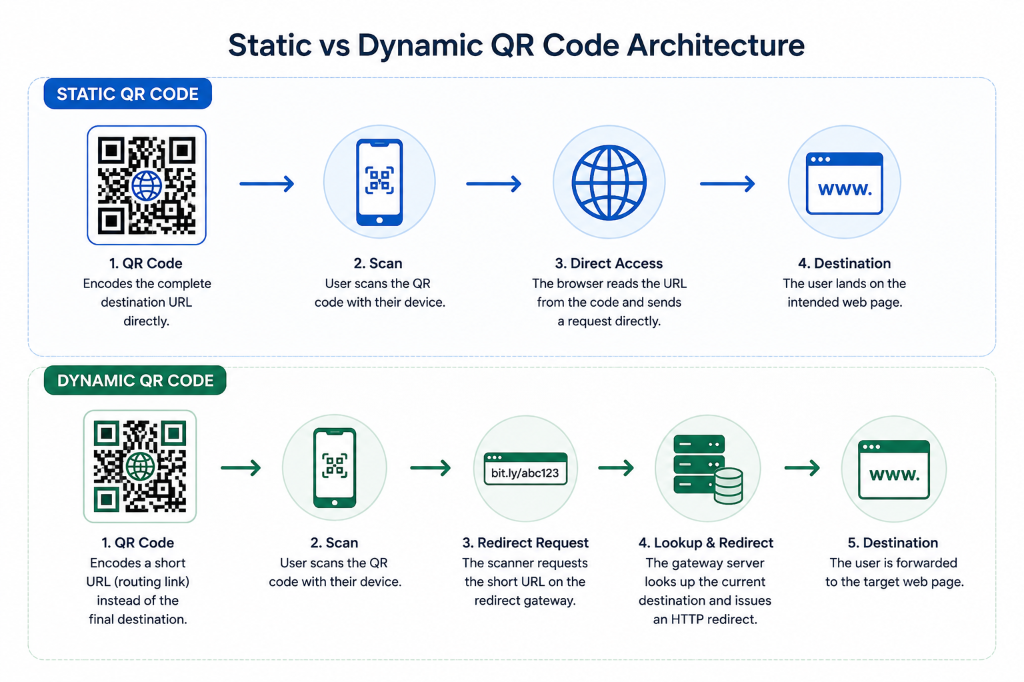
Task: Click the '3. Direct Access' heading
Action: pyautogui.click(x=609, y=263)
